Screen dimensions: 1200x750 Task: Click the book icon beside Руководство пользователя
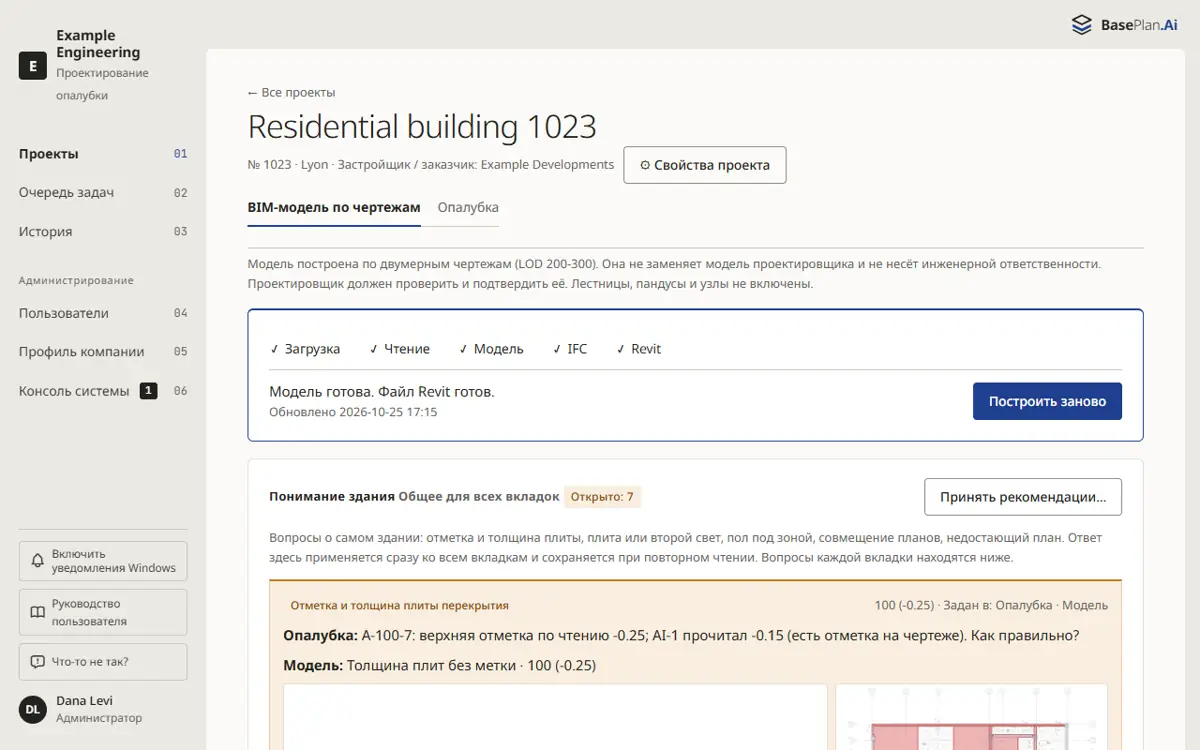coord(37,612)
